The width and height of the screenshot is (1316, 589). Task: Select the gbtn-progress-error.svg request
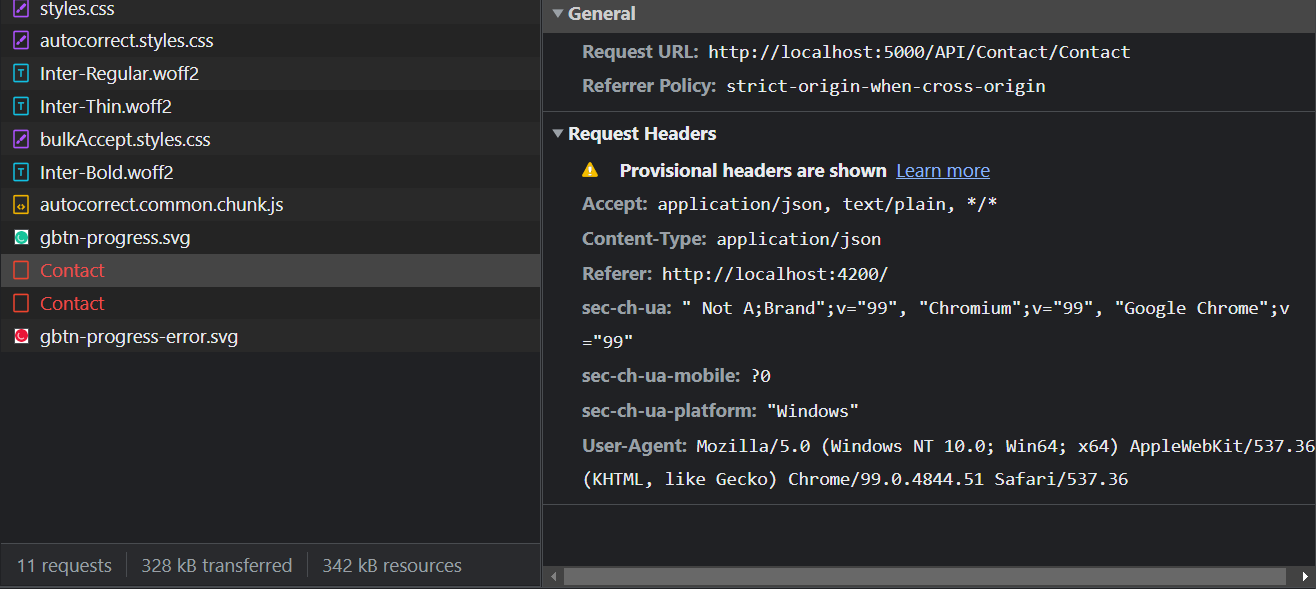click(270, 337)
